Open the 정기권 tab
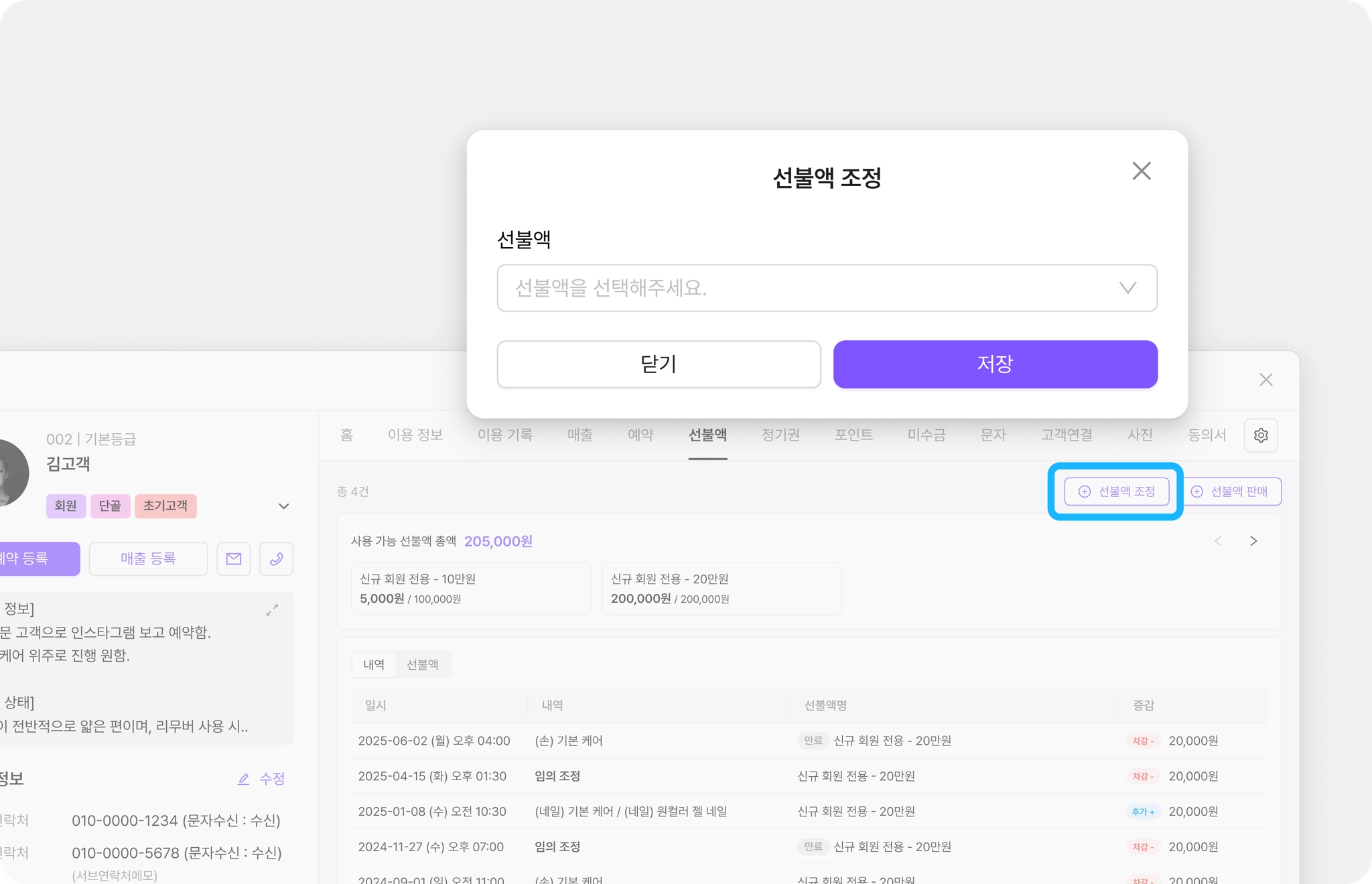Screen dimensions: 1372x884 coord(780,435)
